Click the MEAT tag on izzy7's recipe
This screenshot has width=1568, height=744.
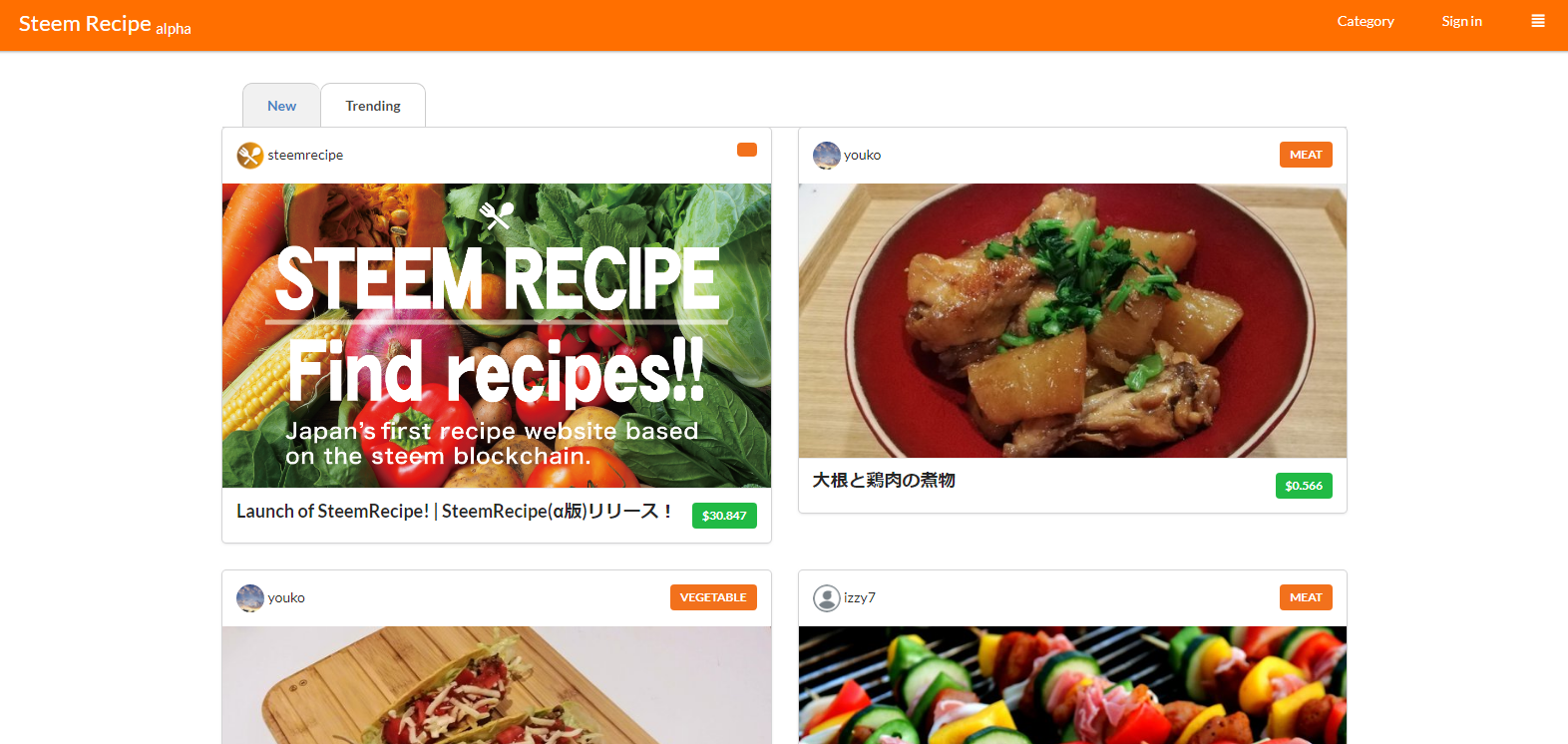[x=1306, y=597]
